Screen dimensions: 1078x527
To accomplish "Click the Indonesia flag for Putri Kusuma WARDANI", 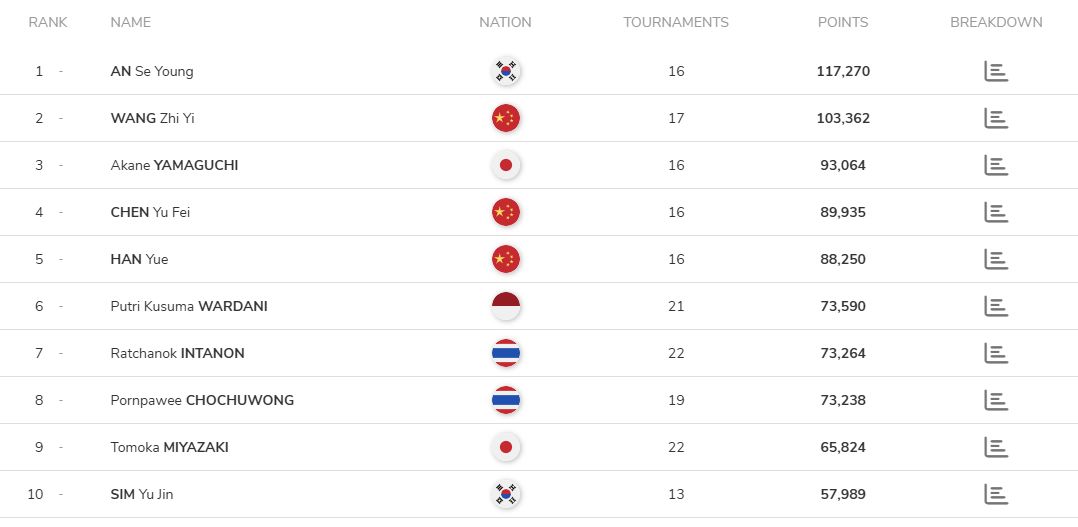I will click(506, 306).
